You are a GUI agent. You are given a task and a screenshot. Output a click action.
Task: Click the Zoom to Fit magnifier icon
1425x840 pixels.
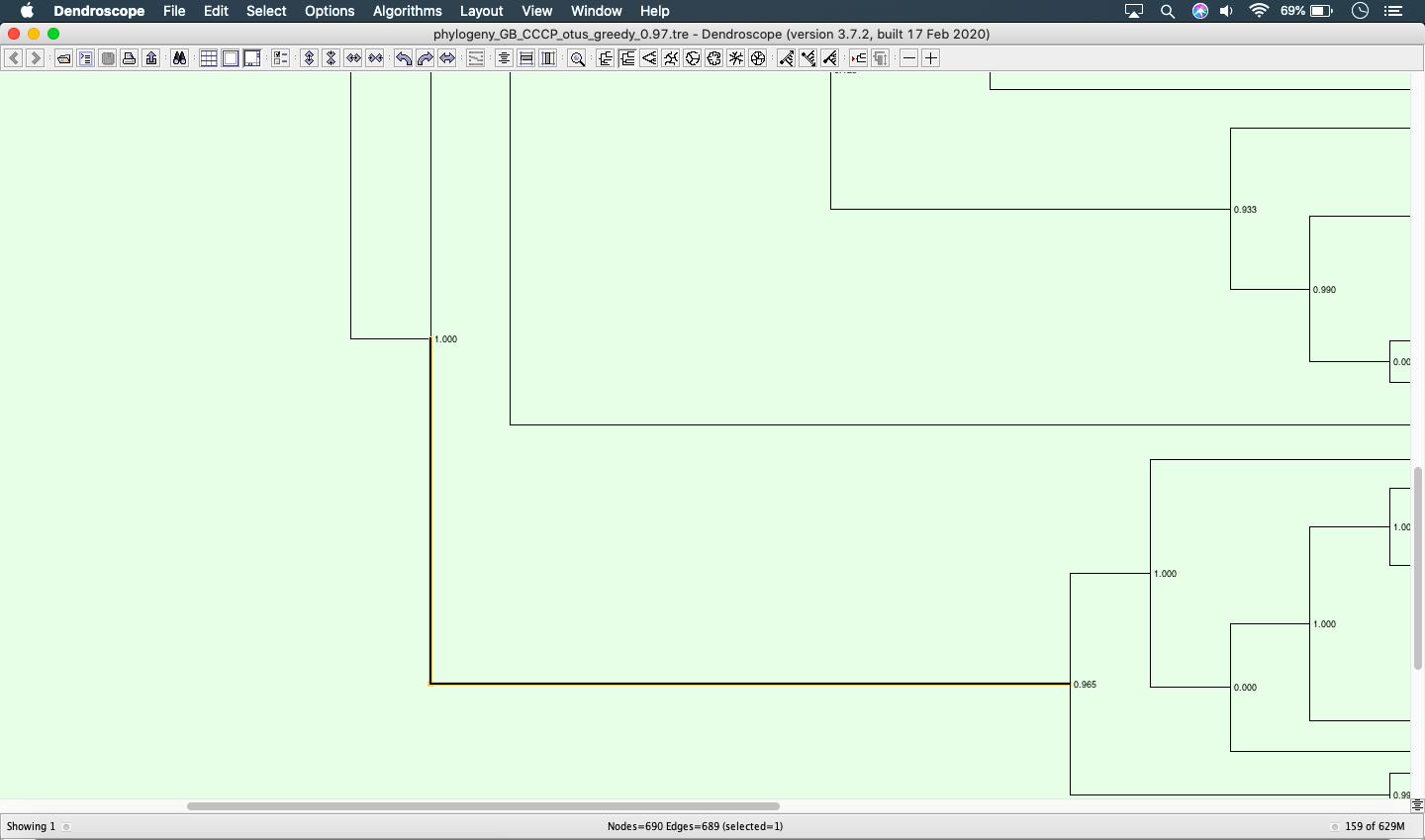point(578,58)
